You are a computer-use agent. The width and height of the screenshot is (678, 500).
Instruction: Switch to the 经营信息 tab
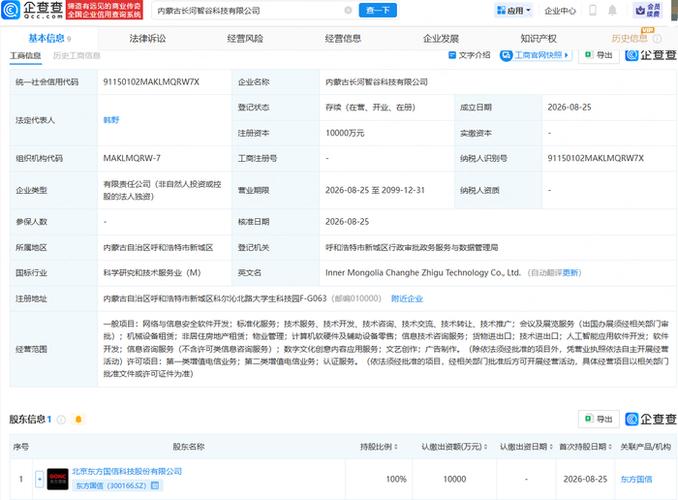click(343, 38)
